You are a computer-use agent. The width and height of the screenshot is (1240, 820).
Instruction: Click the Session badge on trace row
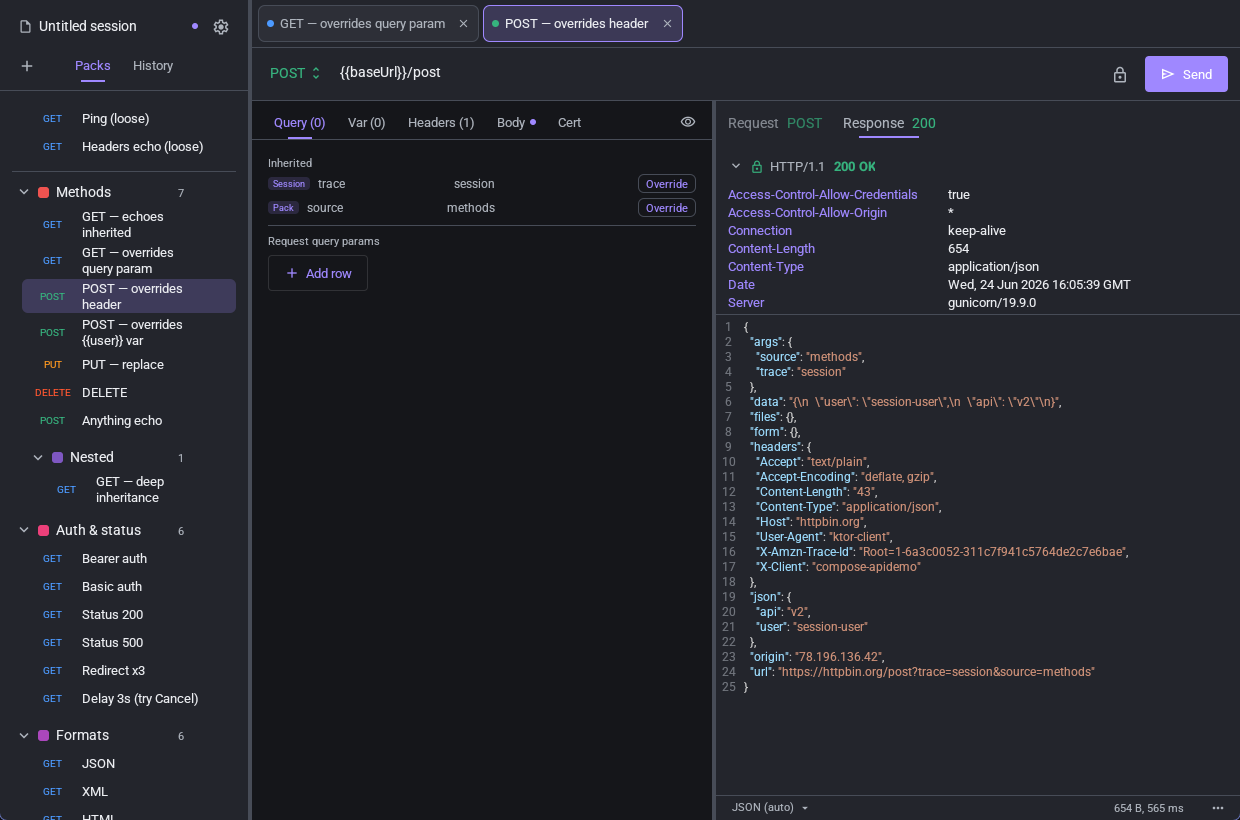click(x=289, y=184)
